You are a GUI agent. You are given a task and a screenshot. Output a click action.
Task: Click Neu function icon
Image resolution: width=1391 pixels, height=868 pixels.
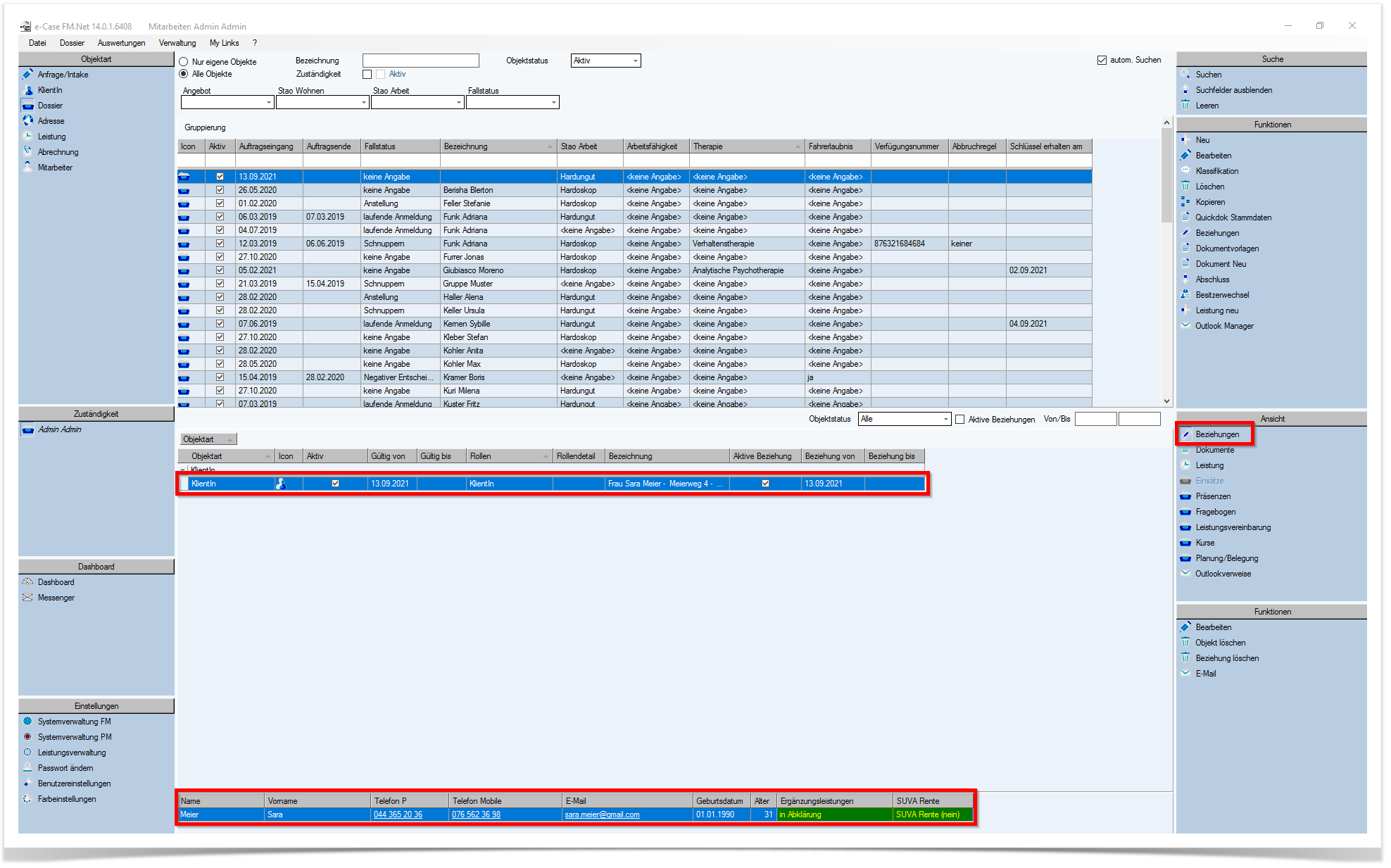[x=1185, y=140]
